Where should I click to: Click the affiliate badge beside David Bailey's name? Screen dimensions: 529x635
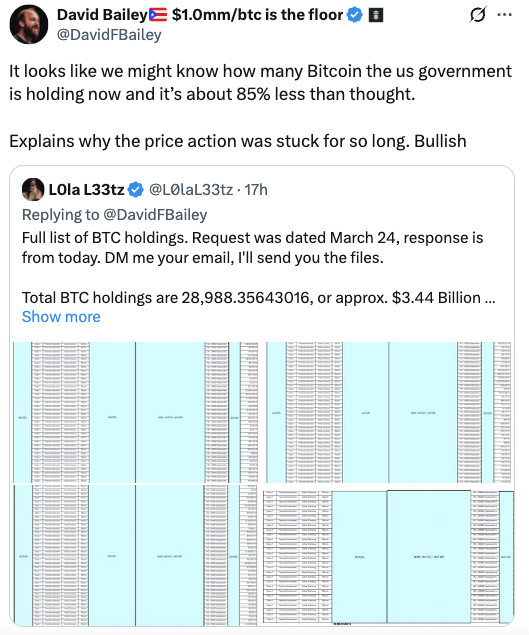coord(377,15)
